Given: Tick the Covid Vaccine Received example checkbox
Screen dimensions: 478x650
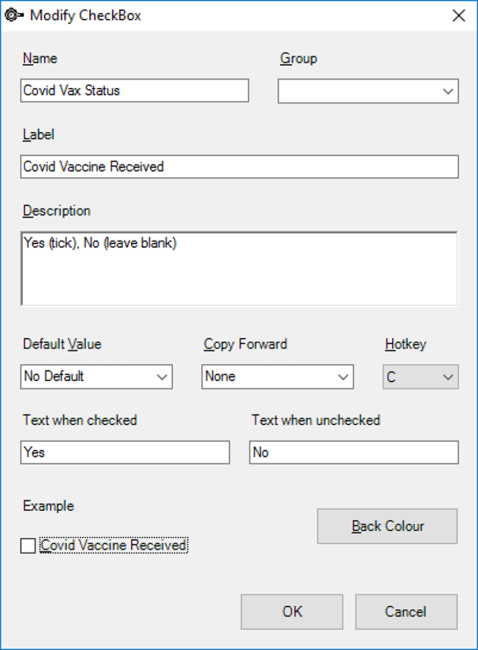Looking at the screenshot, I should tap(28, 546).
